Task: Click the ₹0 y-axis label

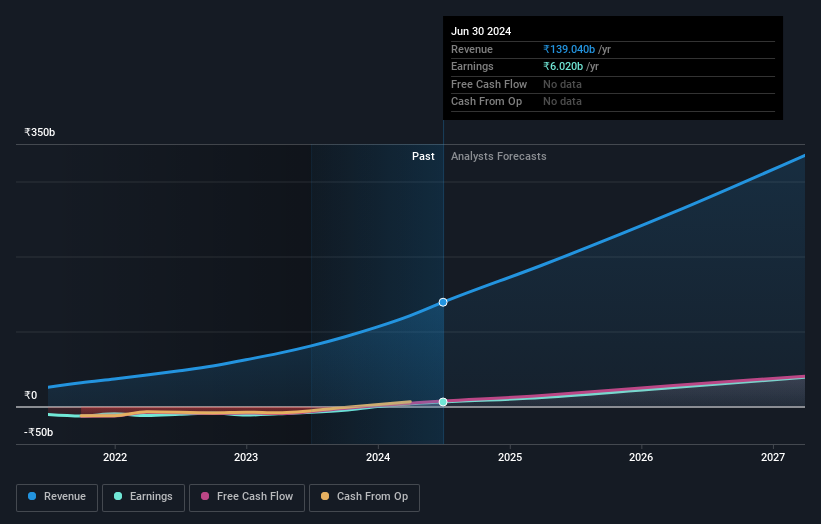Action: pyautogui.click(x=31, y=396)
